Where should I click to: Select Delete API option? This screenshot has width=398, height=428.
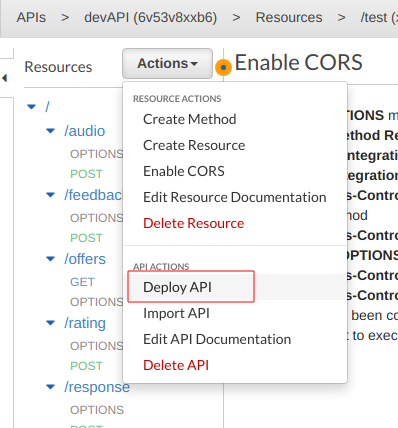coord(176,365)
